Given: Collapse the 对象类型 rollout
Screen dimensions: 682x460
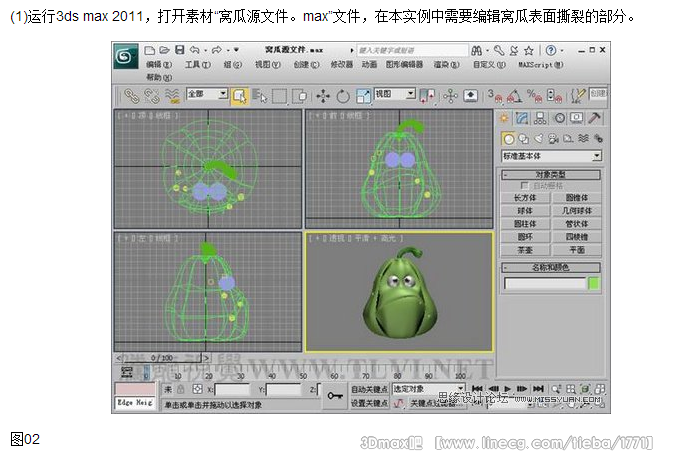Looking at the screenshot, I should (551, 175).
